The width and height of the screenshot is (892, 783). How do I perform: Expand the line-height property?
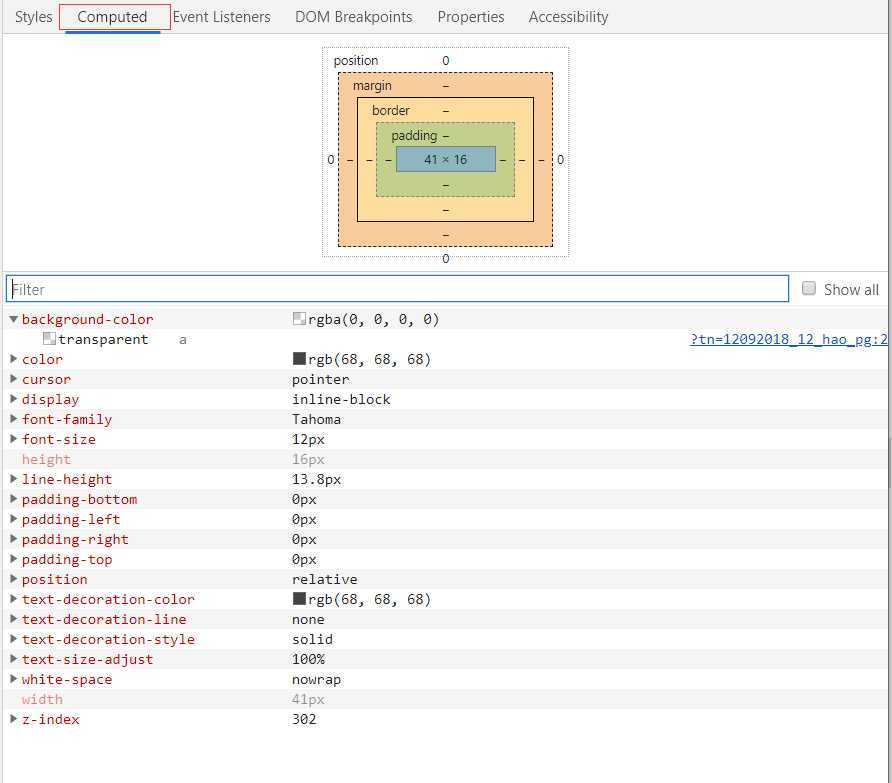14,479
